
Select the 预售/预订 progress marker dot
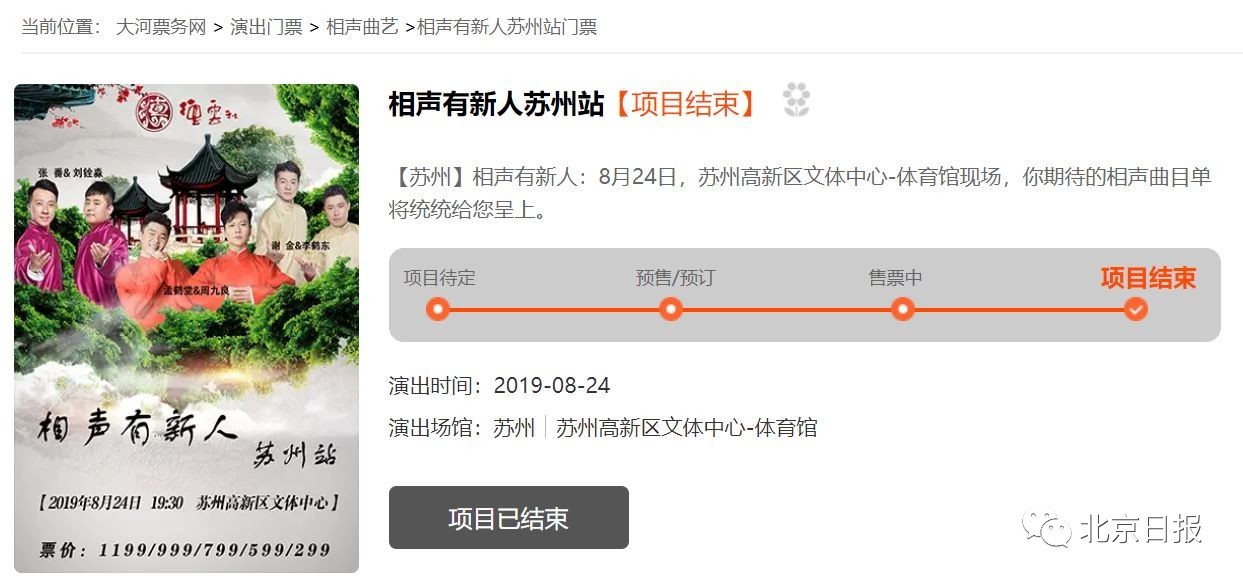(670, 309)
